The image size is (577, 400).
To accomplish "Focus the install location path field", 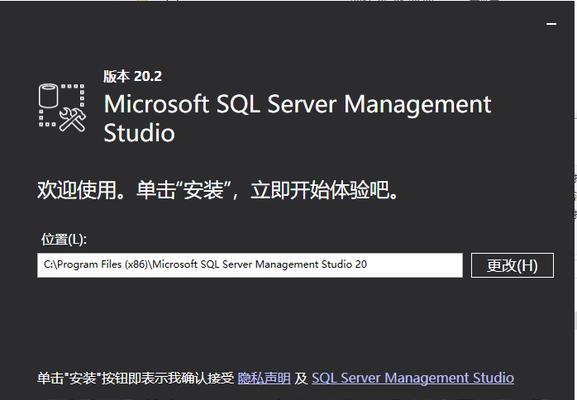I will click(x=250, y=265).
